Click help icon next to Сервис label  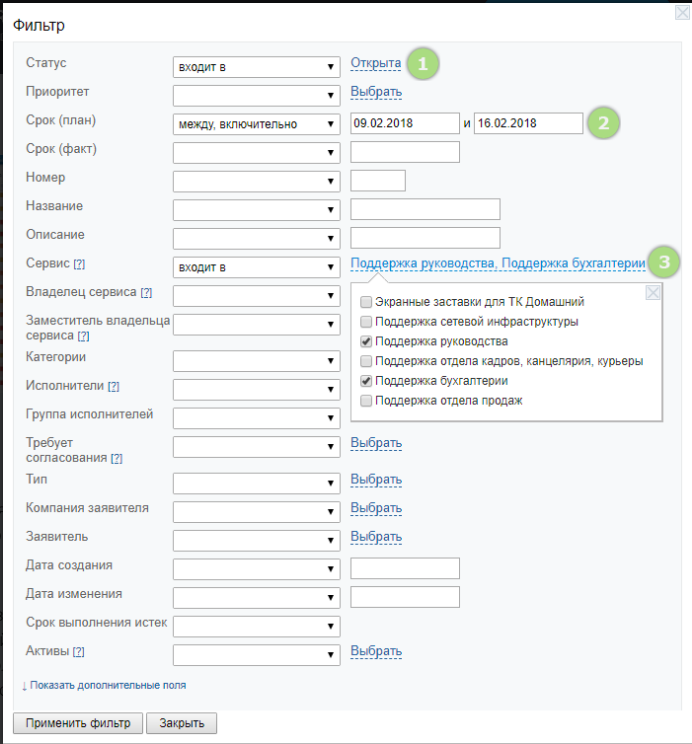click(x=79, y=264)
